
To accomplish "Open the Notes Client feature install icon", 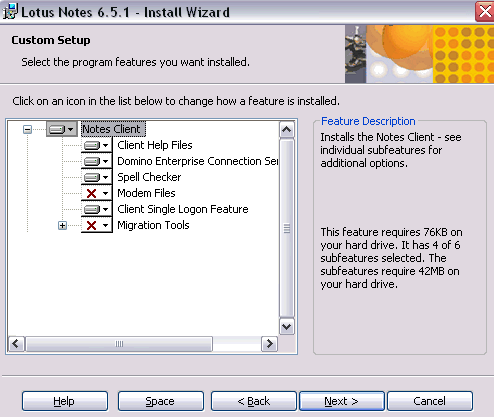I will tap(62, 129).
